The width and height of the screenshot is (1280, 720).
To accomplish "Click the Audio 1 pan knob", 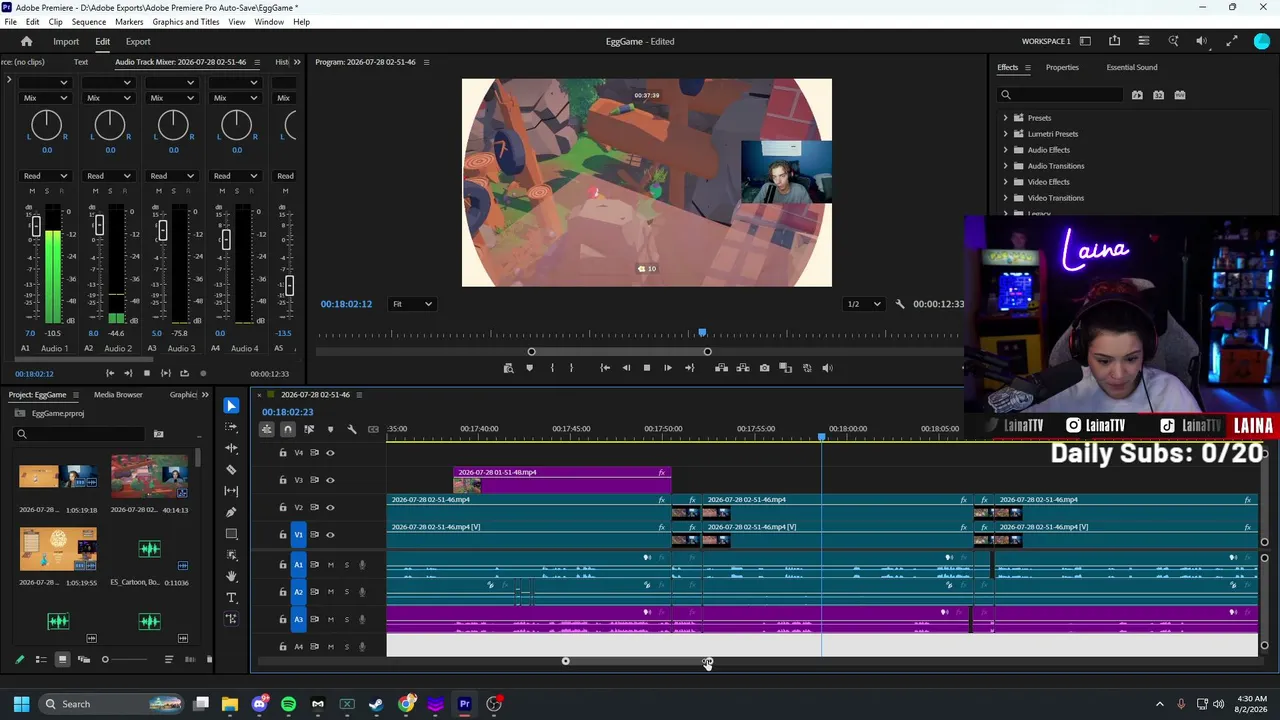I will 46,125.
